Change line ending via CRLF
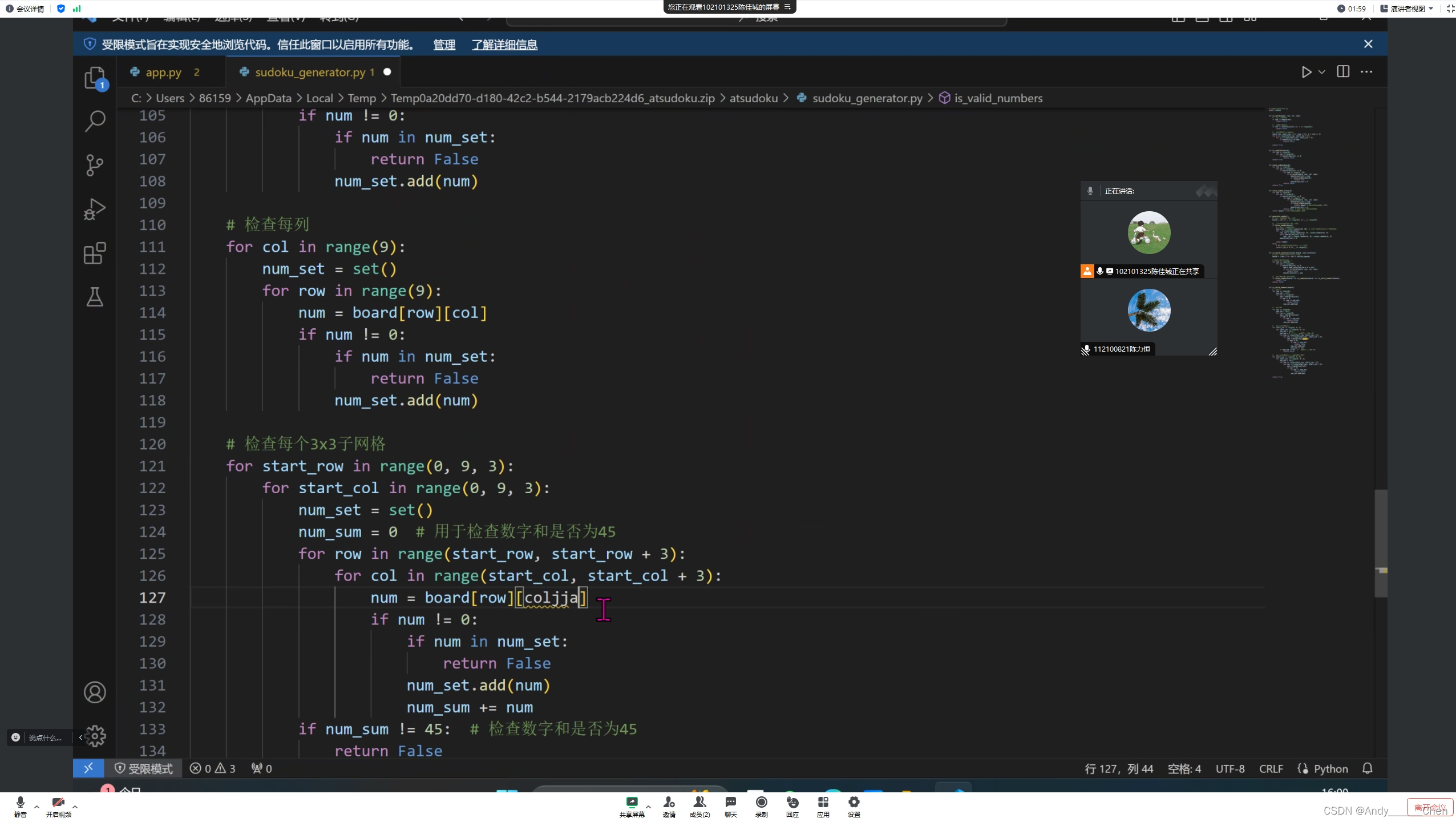Viewport: 1456px width, 822px height. [x=1271, y=768]
